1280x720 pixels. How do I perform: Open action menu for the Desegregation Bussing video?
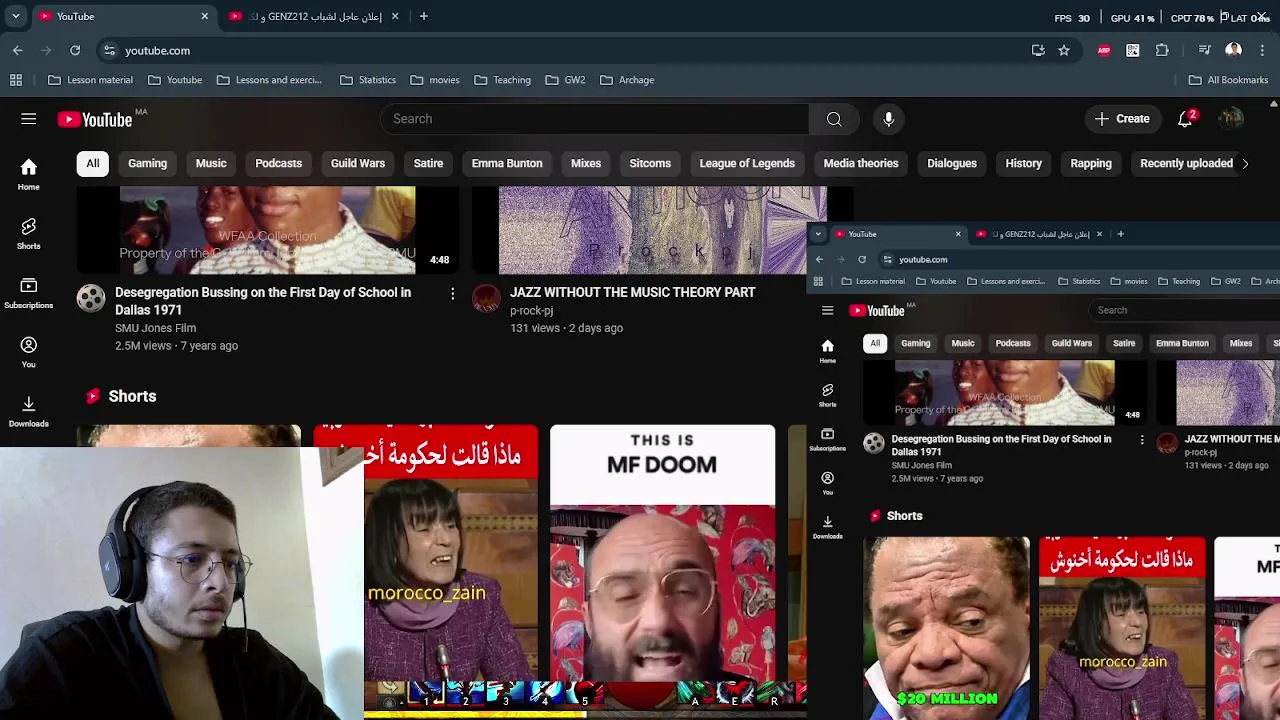click(452, 293)
